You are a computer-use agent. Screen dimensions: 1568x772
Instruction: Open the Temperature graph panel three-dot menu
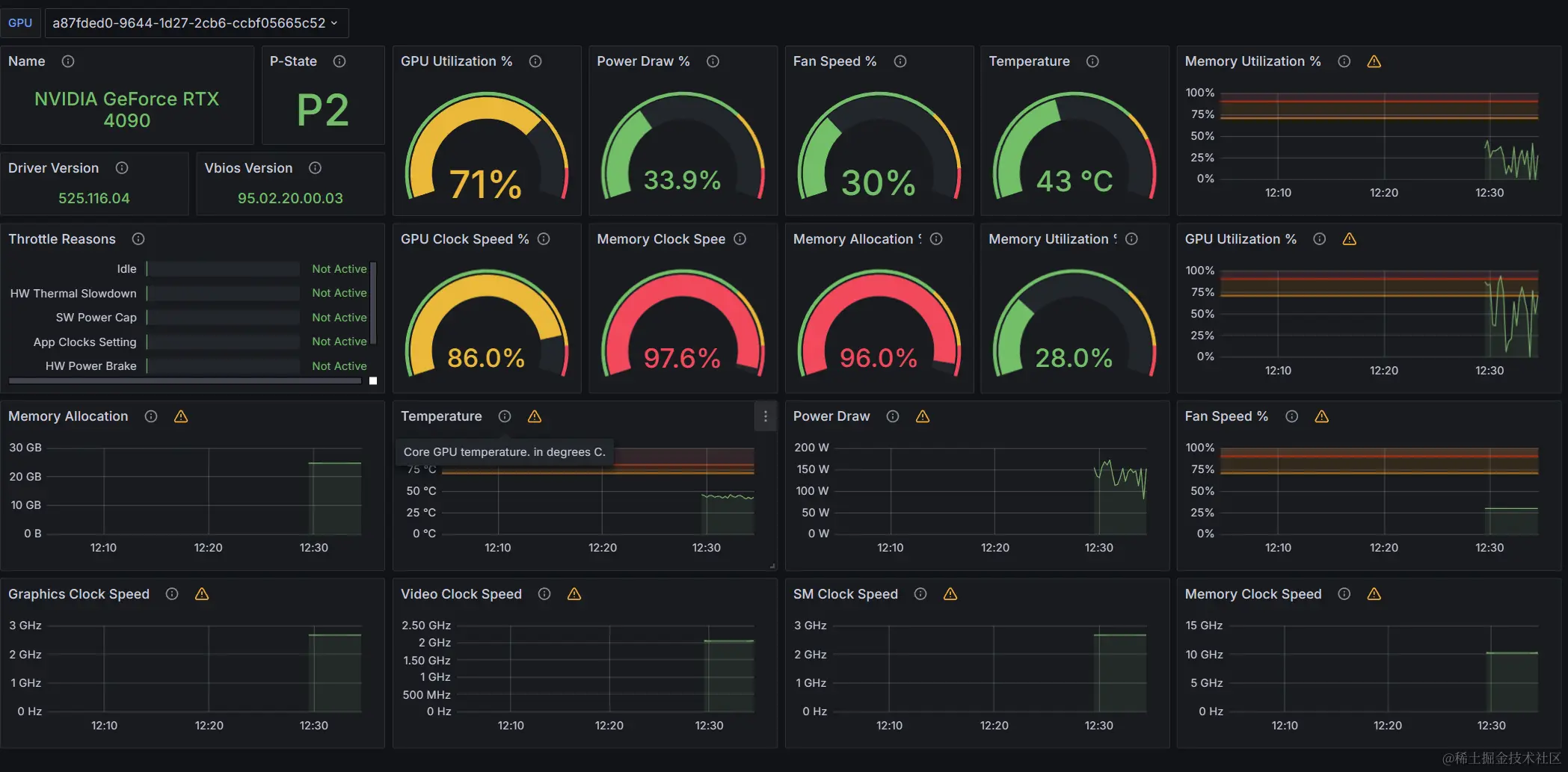pyautogui.click(x=765, y=416)
